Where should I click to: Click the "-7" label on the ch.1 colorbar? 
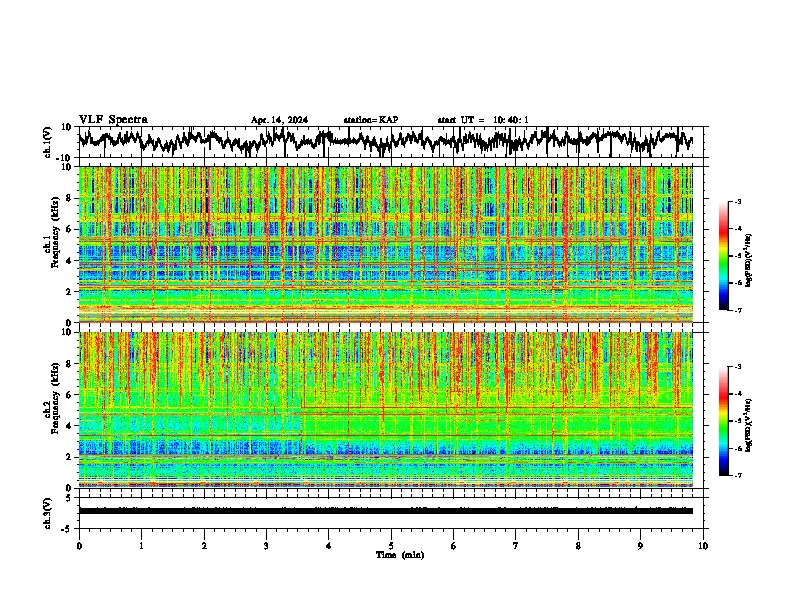click(738, 310)
